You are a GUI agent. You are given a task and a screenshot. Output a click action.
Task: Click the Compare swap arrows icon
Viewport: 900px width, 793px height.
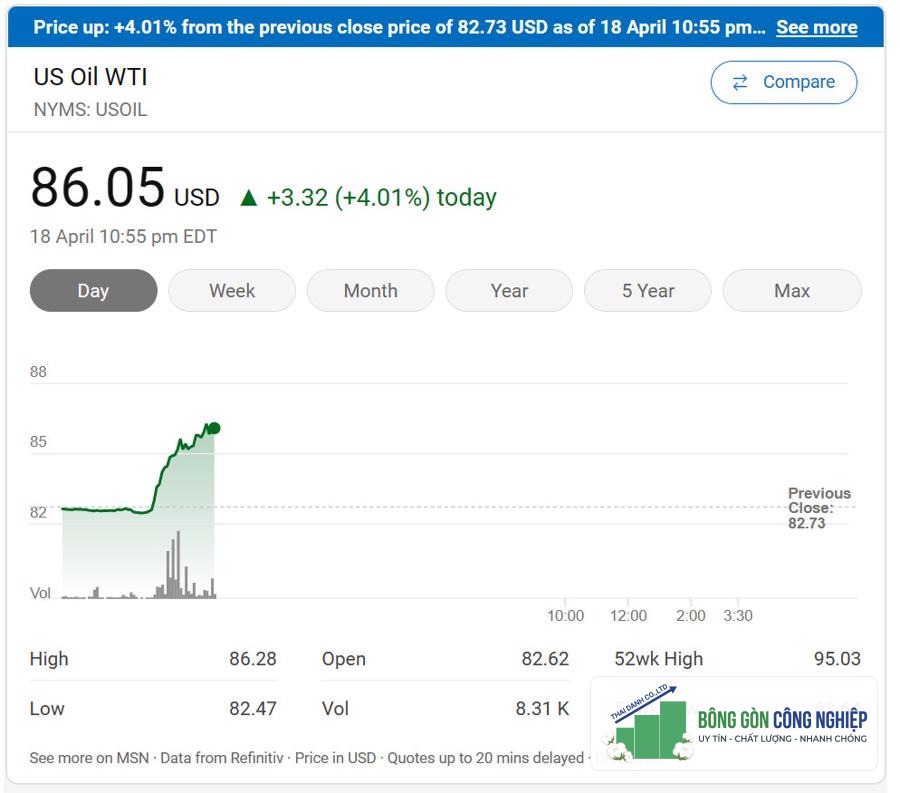click(740, 83)
